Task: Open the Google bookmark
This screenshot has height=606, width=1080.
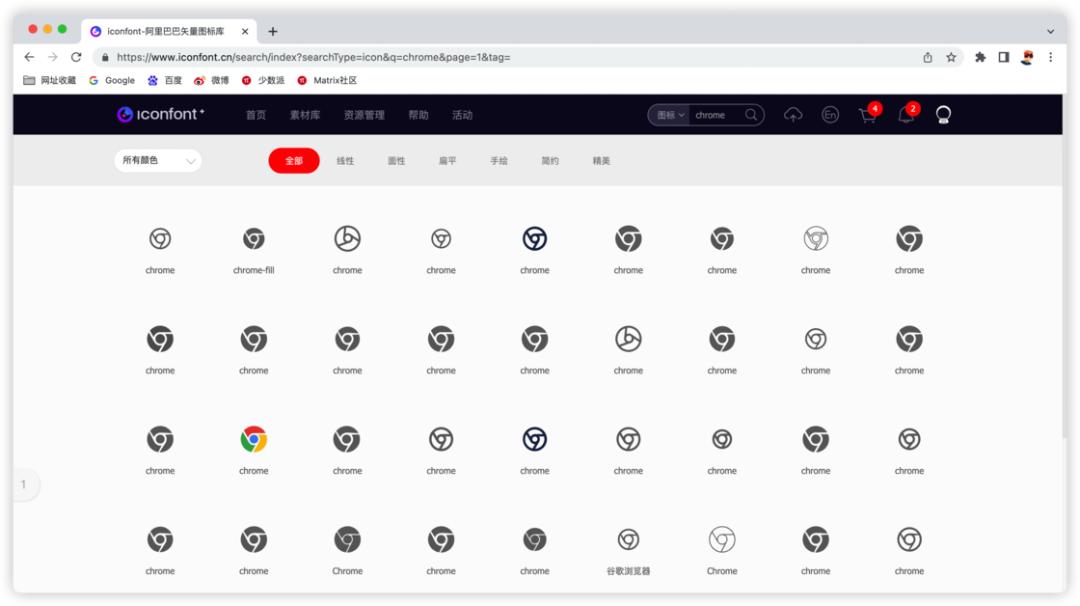Action: 112,81
